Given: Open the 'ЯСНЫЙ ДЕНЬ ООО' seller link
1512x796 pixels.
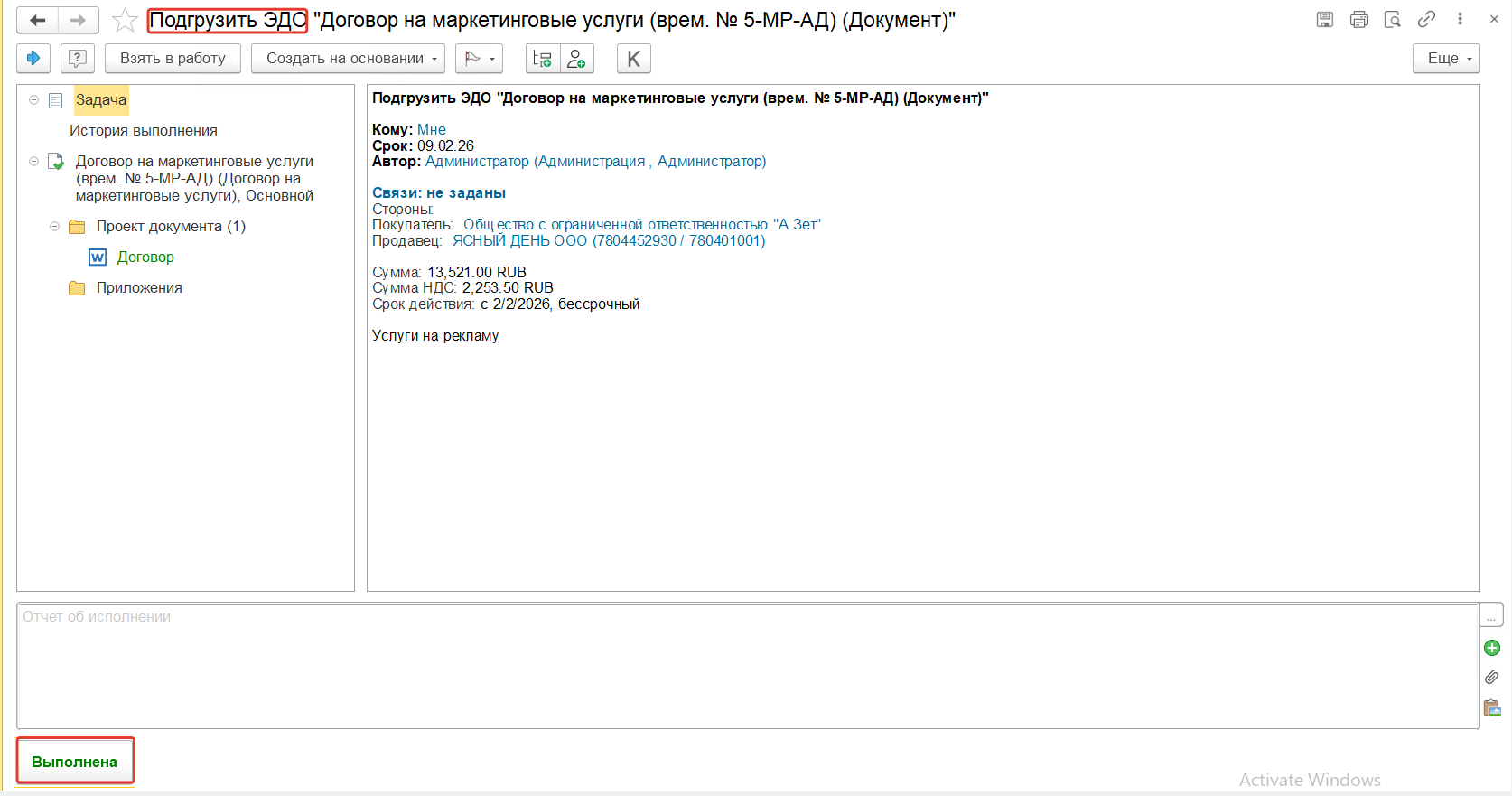Looking at the screenshot, I should point(608,240).
